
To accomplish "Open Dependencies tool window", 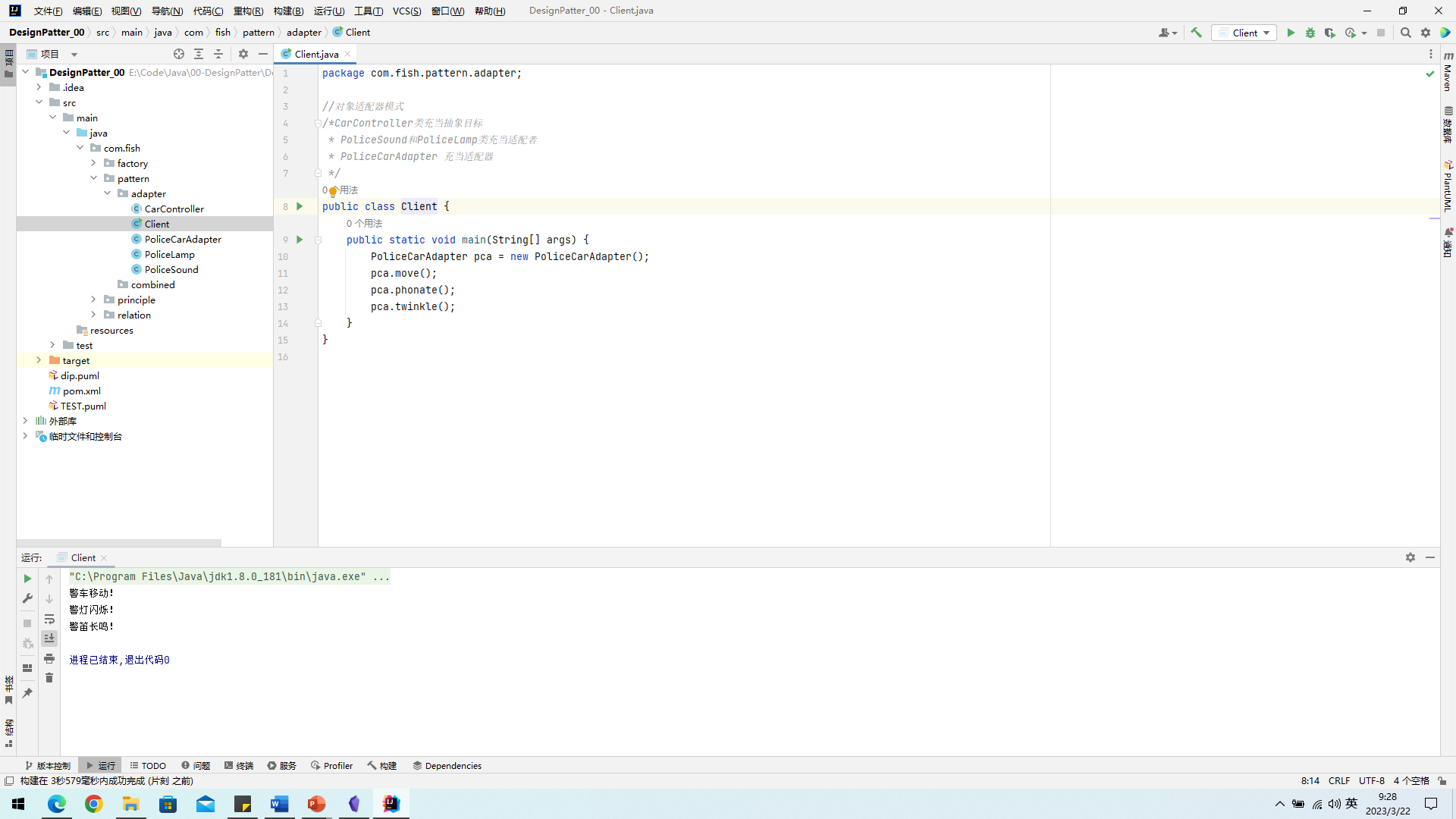I will pyautogui.click(x=447, y=766).
